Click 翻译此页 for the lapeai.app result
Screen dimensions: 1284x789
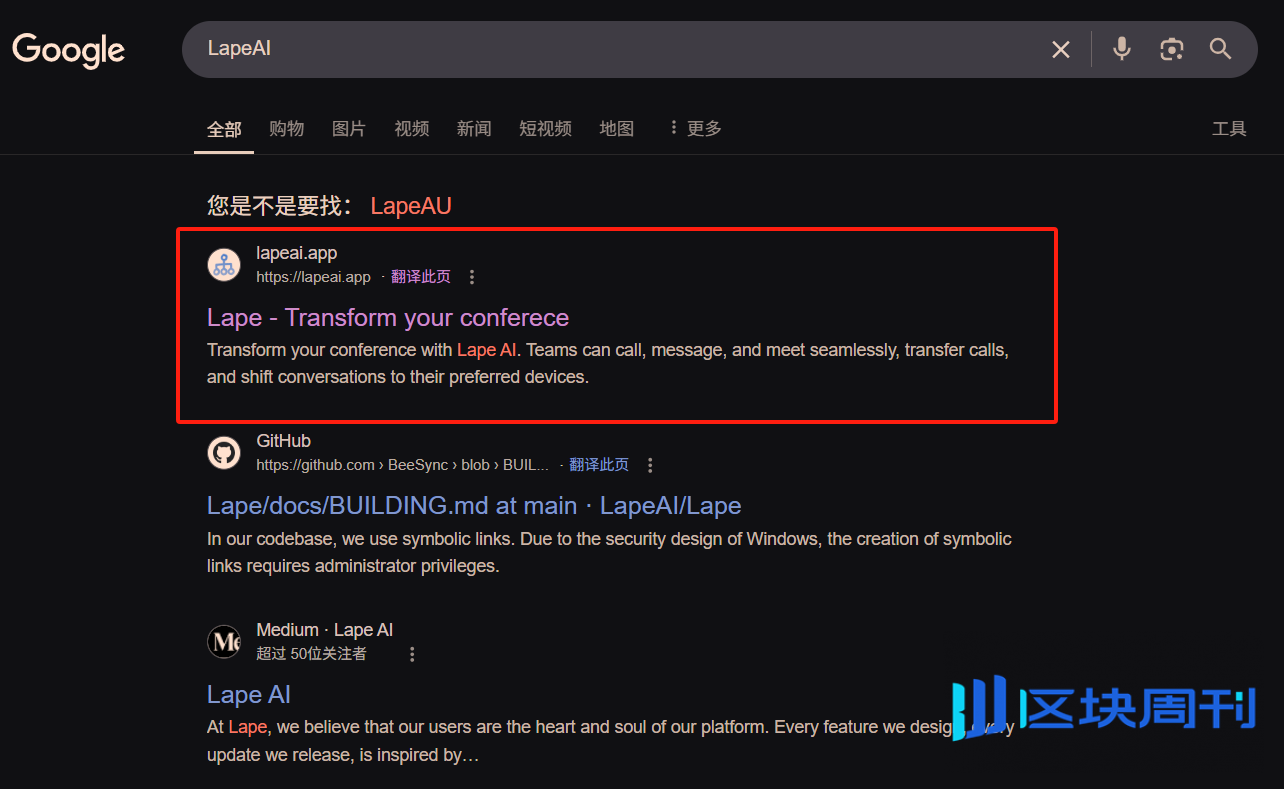coord(421,277)
